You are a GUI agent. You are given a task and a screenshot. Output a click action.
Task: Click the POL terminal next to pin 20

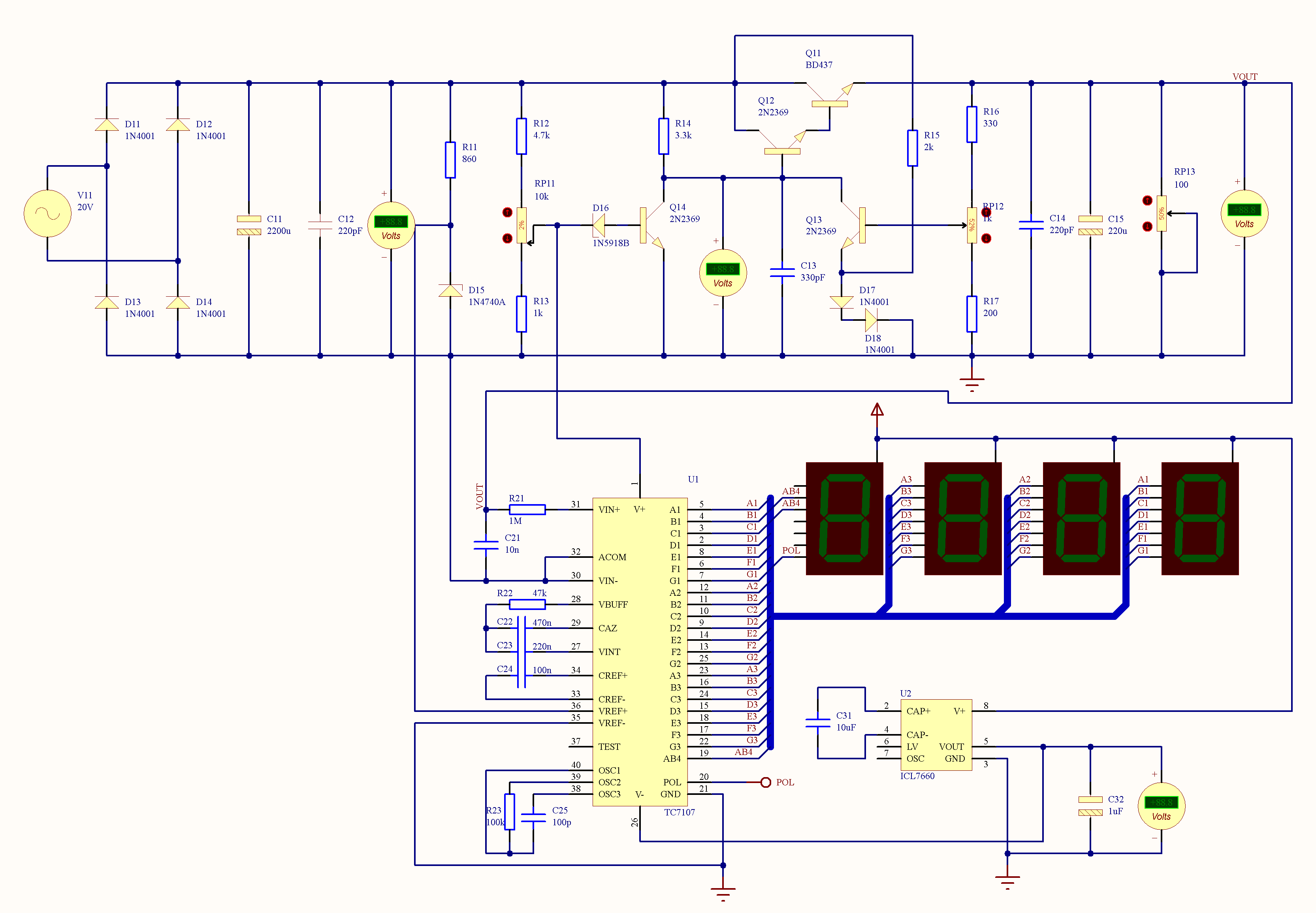[766, 782]
